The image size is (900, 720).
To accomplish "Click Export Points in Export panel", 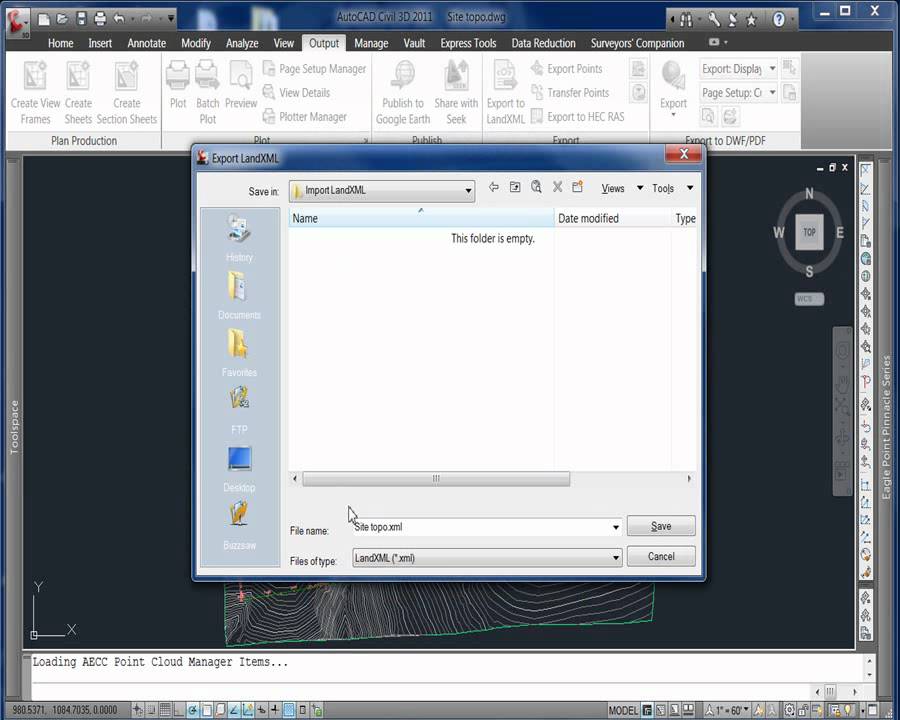I will point(567,68).
